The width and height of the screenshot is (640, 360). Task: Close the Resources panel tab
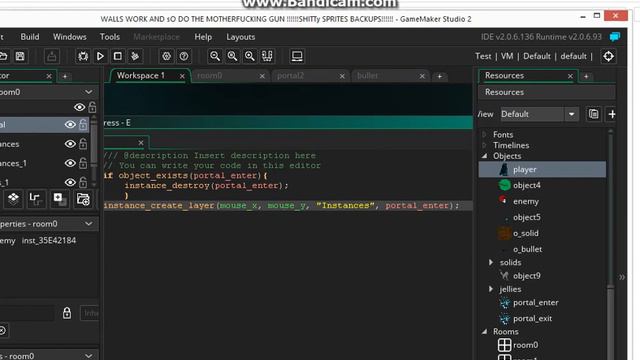point(570,76)
